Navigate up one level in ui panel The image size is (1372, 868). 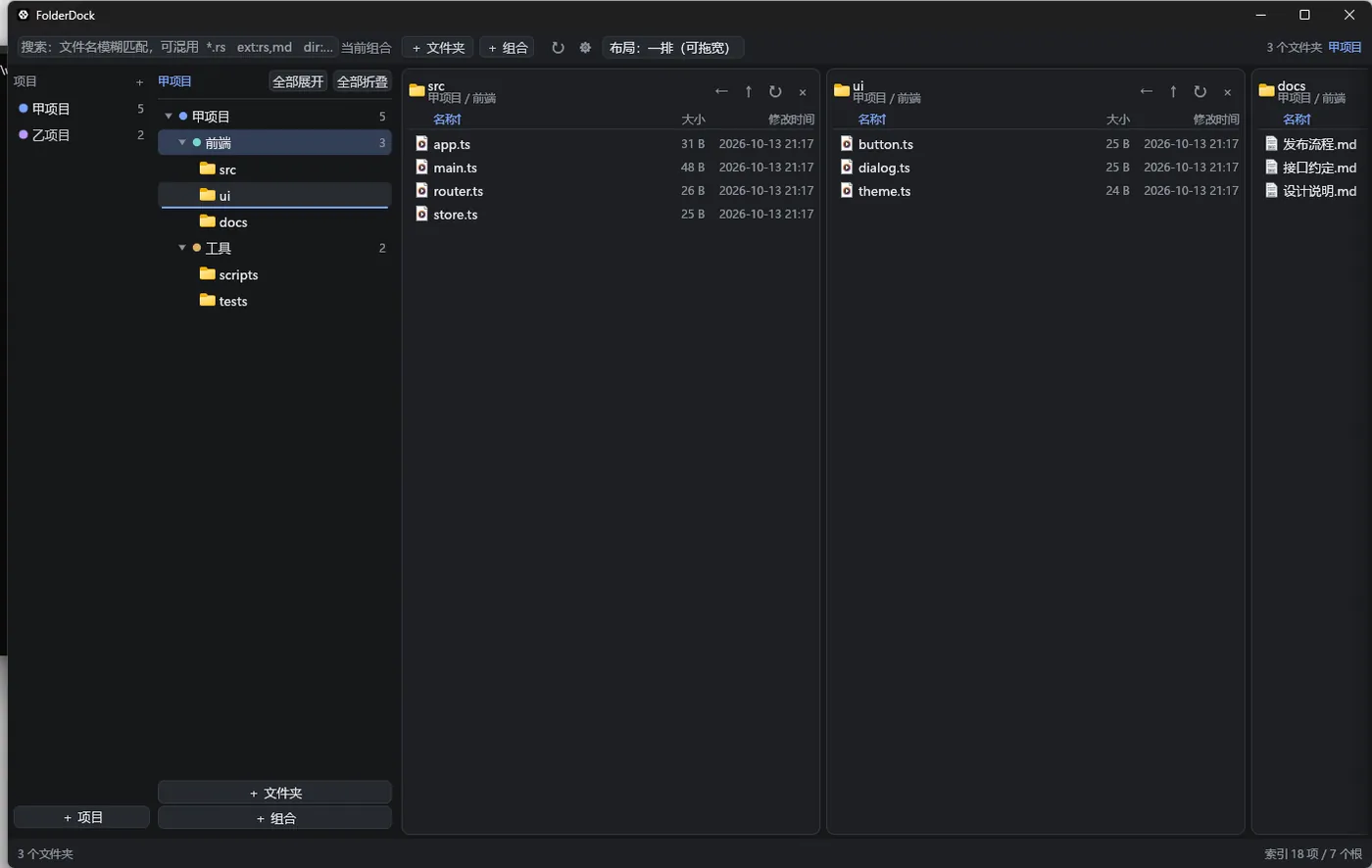(x=1173, y=91)
